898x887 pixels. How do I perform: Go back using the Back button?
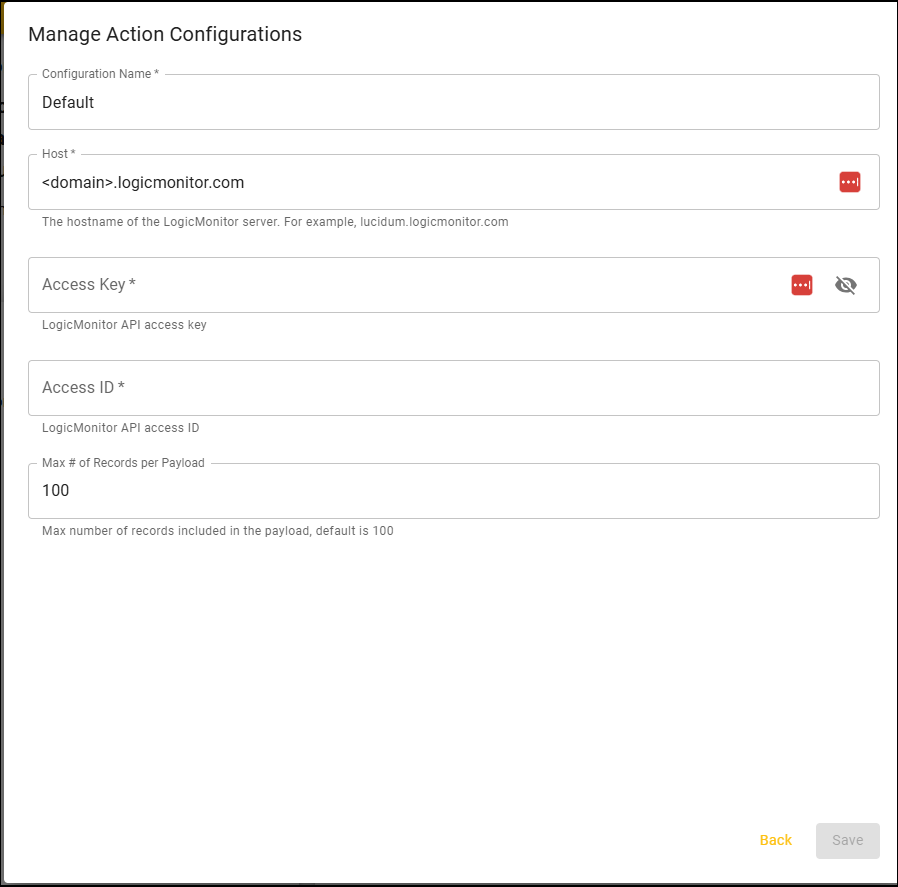click(775, 840)
